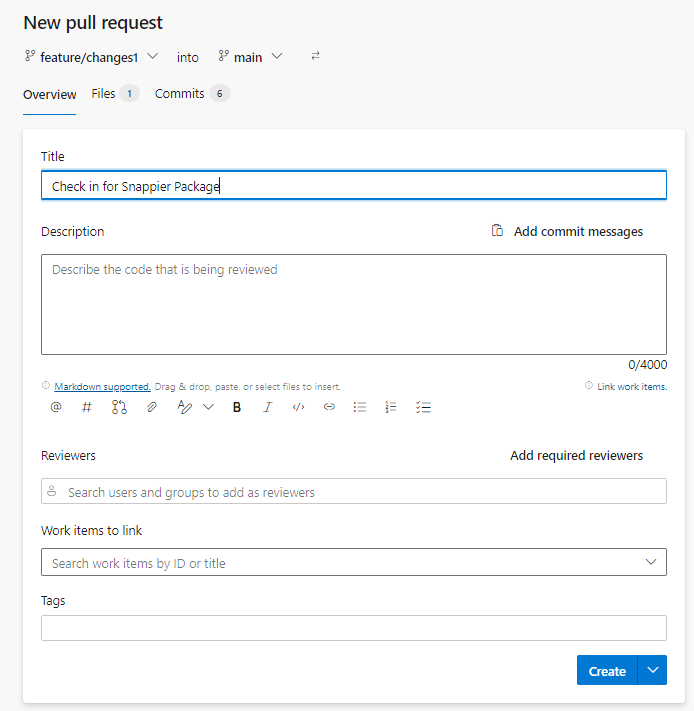Click the info icon before Link work items

point(589,385)
